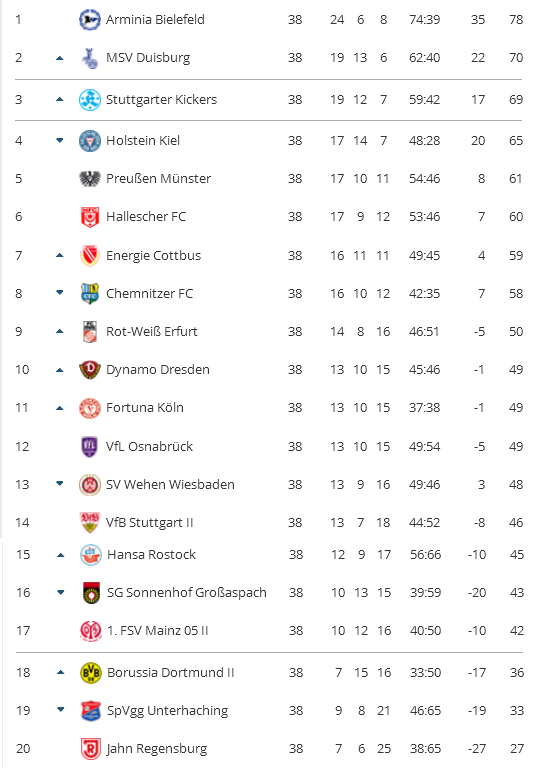Screen dimensions: 535x772
Task: Click the VfL Osnabrück purple badge
Action: (90, 447)
